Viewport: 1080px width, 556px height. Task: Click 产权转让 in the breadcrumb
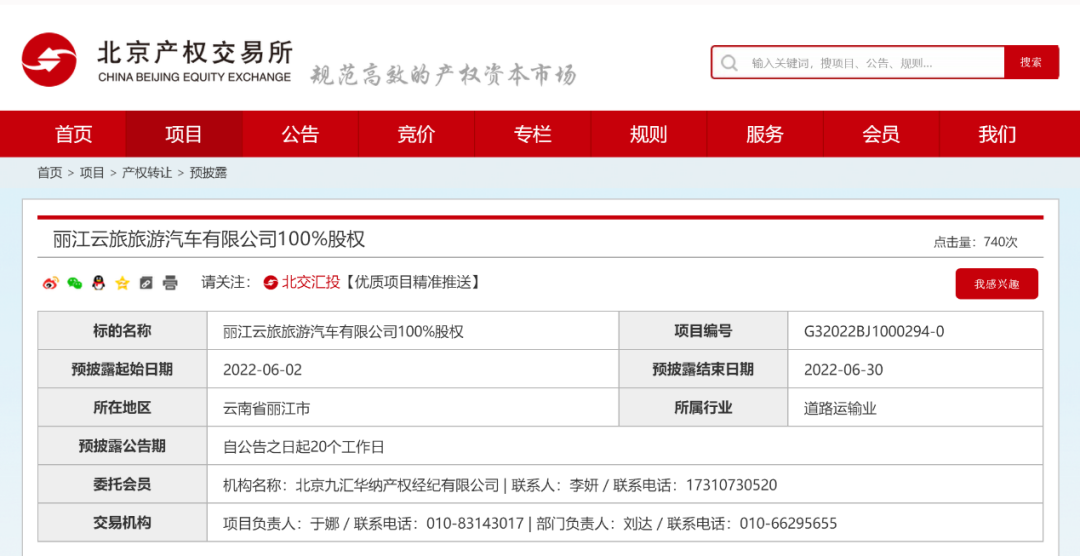(x=147, y=173)
